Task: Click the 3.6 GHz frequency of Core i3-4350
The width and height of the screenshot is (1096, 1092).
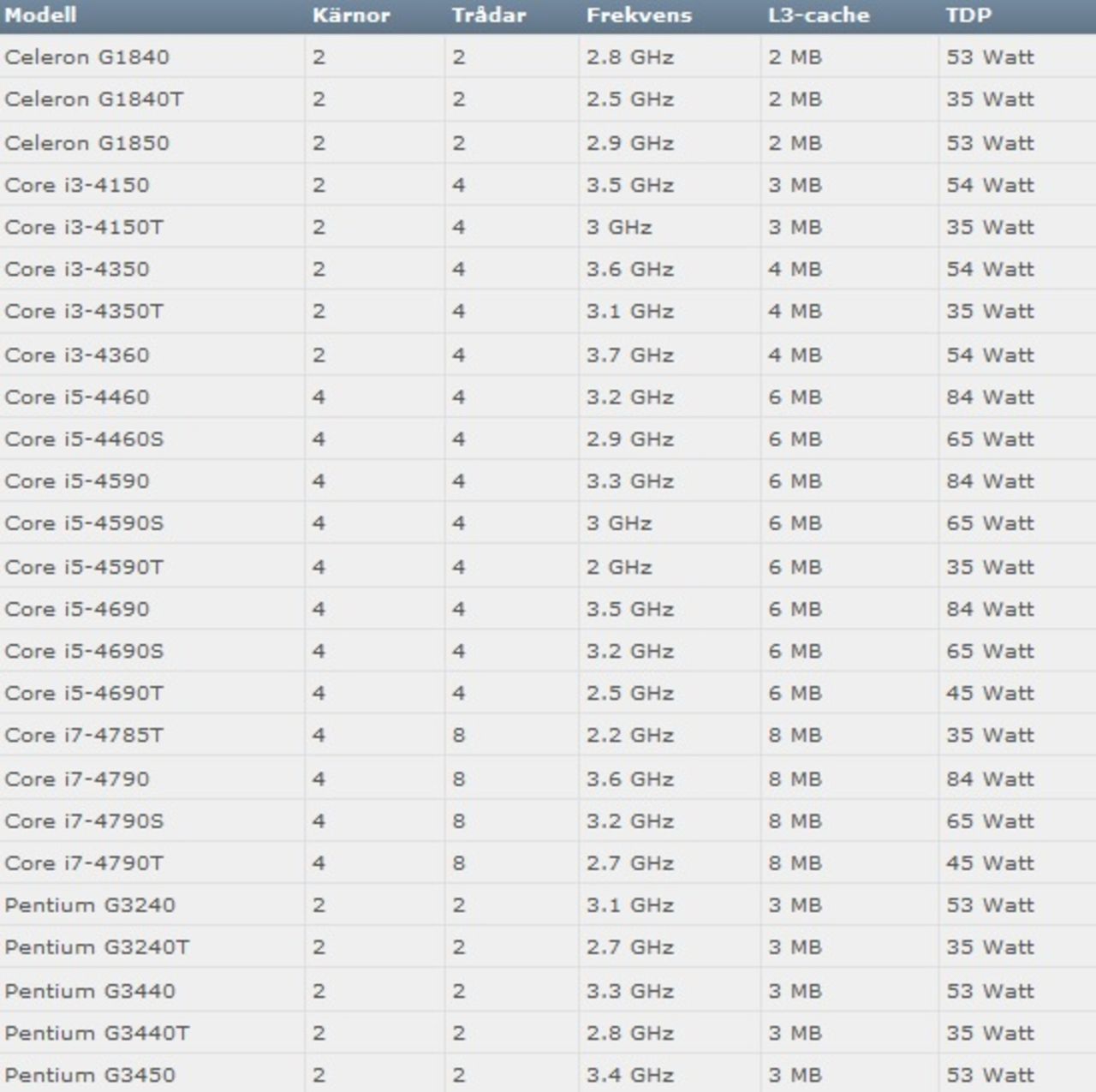Action: tap(611, 269)
